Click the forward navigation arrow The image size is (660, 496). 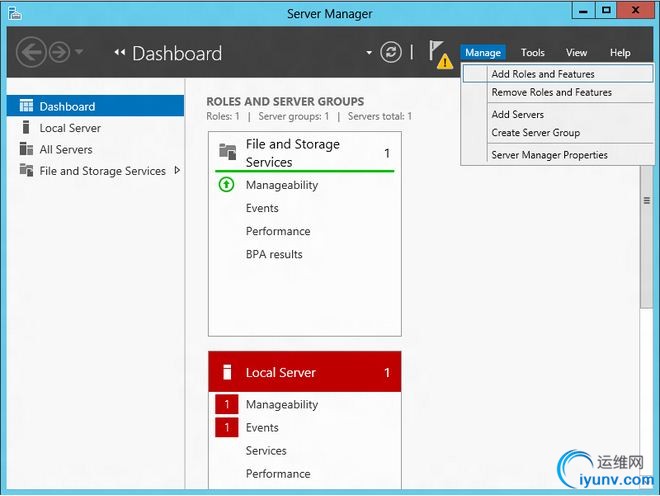click(59, 53)
